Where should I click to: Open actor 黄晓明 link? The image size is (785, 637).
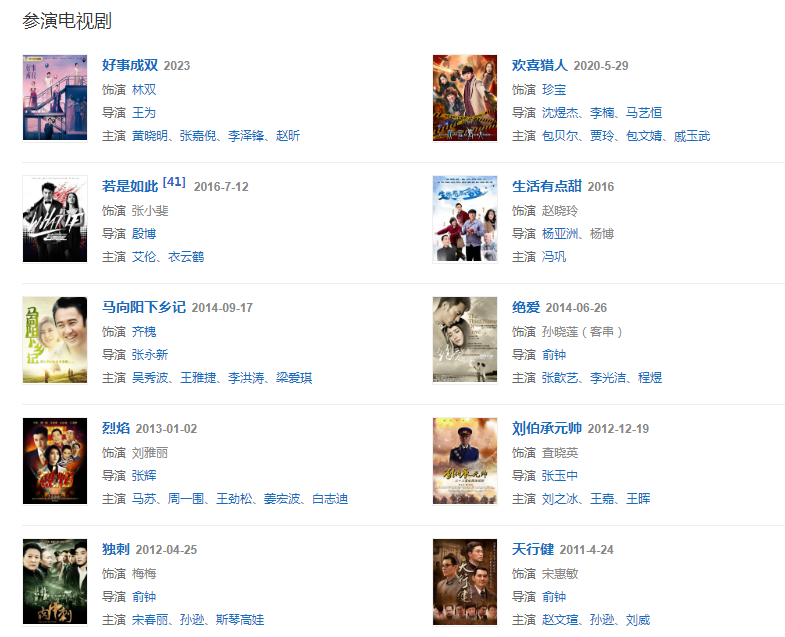tap(150, 136)
